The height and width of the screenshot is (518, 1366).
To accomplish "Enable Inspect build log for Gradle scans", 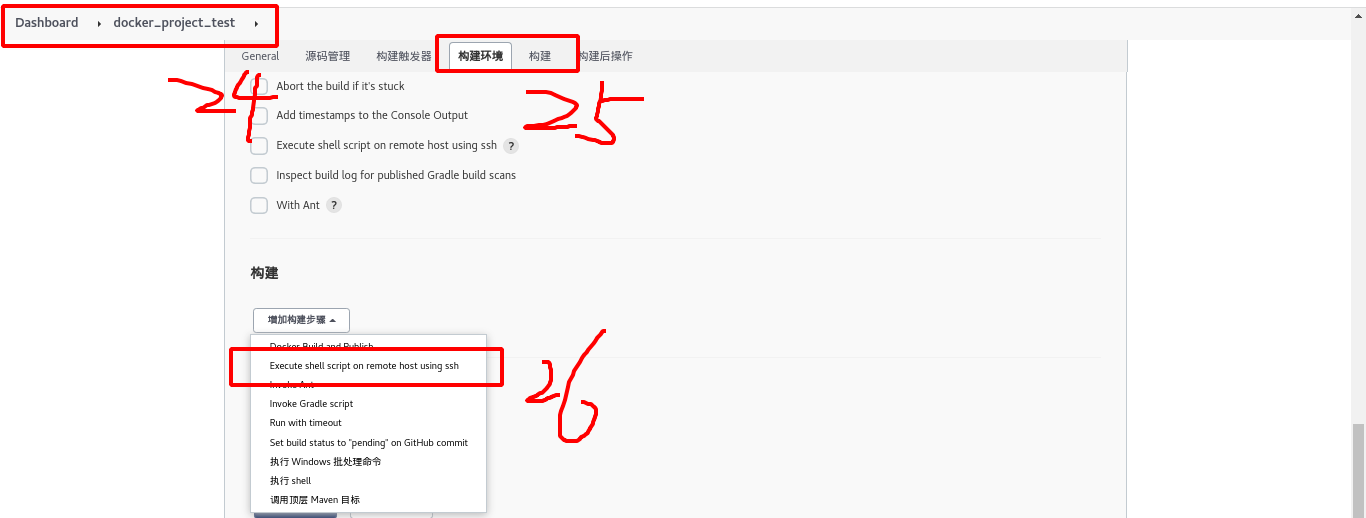I will 259,175.
